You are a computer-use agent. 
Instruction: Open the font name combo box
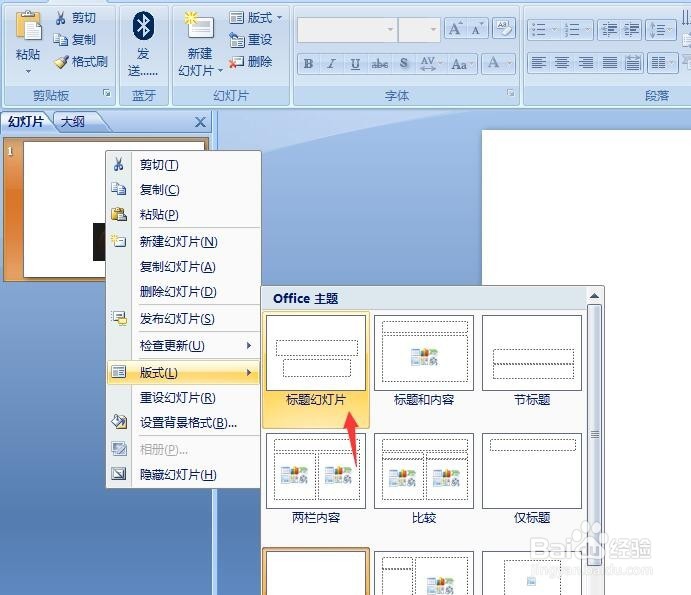[x=347, y=30]
